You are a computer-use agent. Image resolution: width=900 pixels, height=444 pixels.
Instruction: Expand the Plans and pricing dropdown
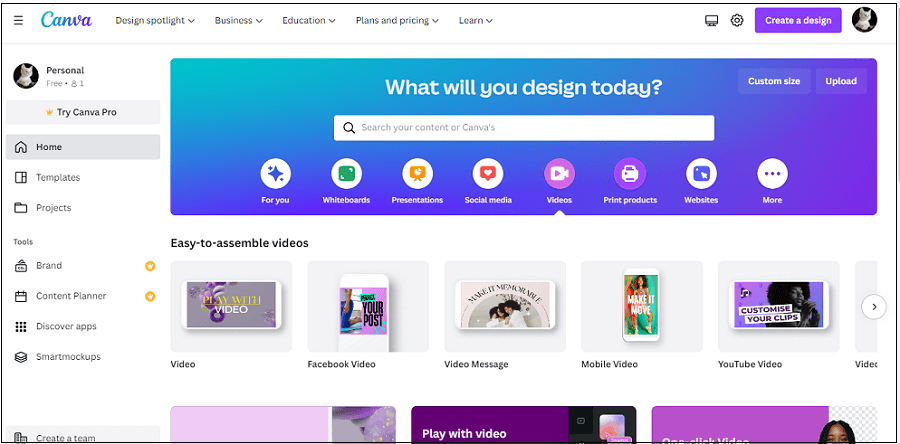pyautogui.click(x=397, y=21)
